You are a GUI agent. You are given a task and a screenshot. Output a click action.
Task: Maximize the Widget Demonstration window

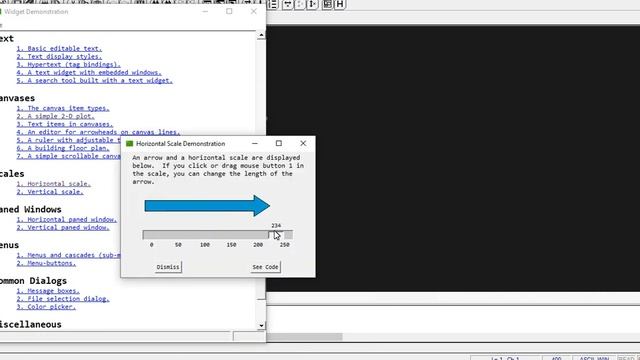[229, 11]
